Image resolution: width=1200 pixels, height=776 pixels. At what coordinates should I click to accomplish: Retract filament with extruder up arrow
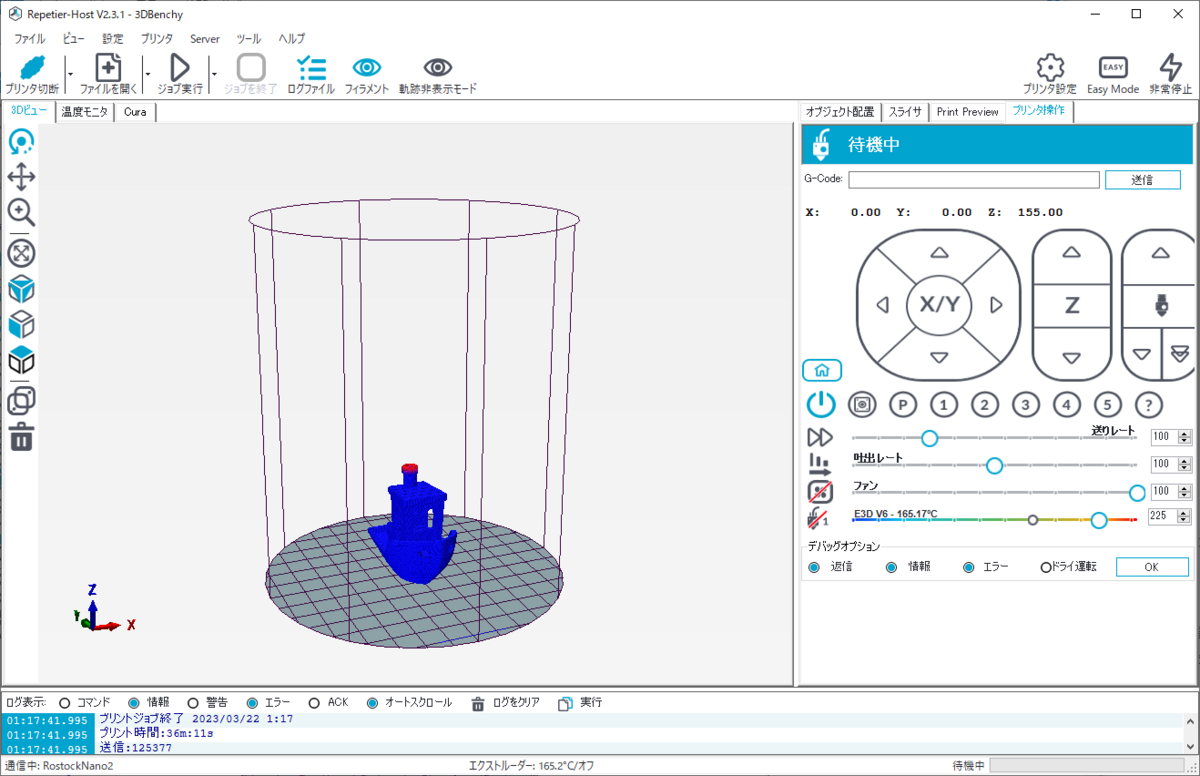pos(1160,253)
